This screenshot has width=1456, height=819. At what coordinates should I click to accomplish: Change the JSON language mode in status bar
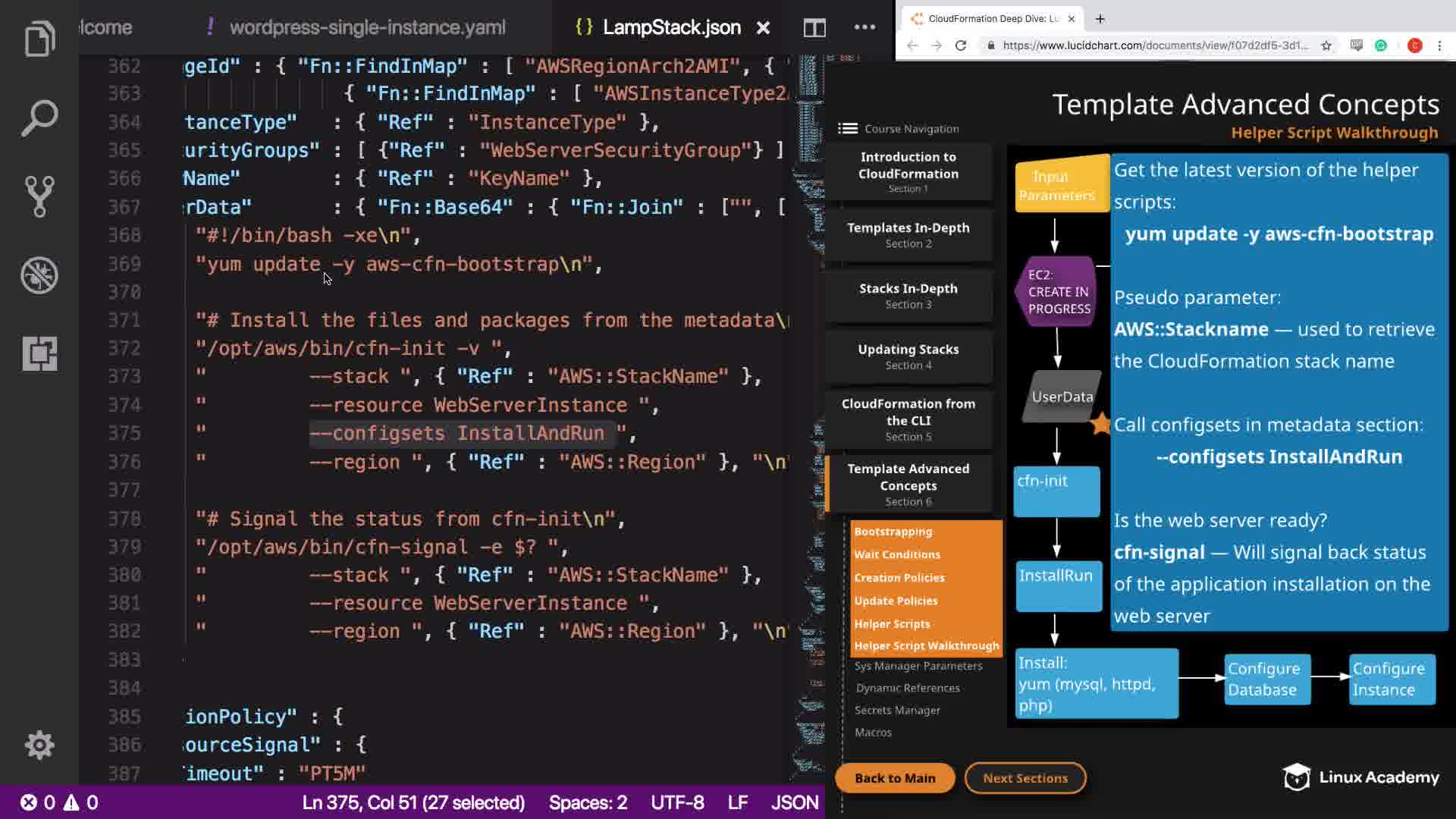[x=794, y=802]
